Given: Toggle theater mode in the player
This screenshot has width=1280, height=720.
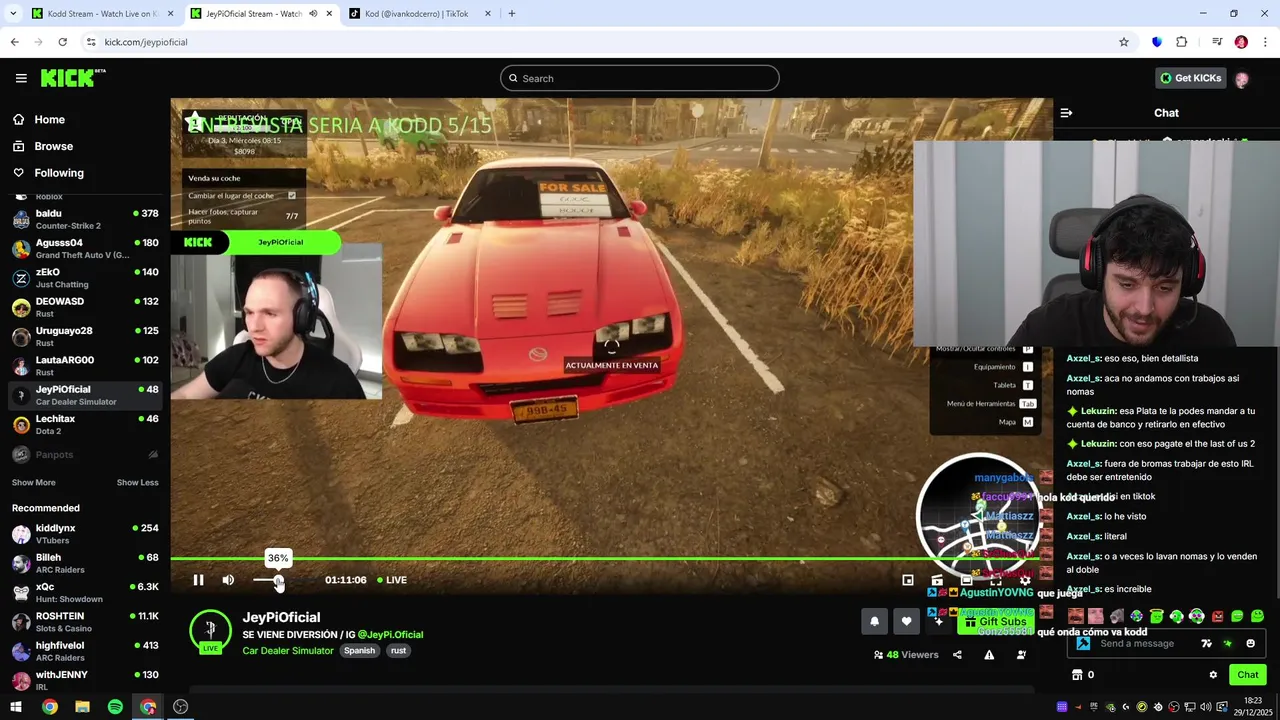Looking at the screenshot, I should point(966,580).
